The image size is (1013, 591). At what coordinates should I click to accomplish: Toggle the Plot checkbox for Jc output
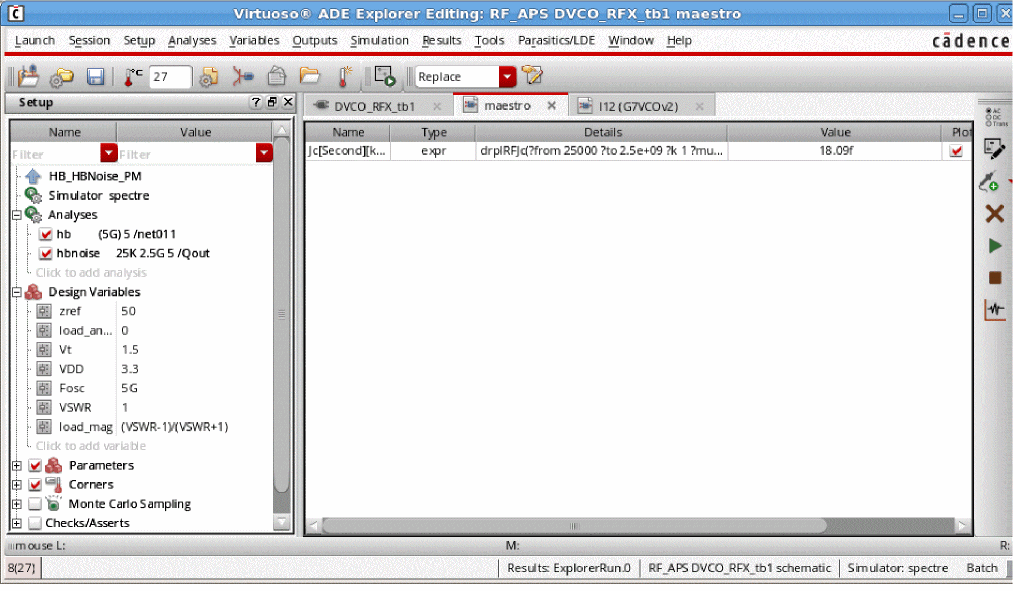click(956, 151)
